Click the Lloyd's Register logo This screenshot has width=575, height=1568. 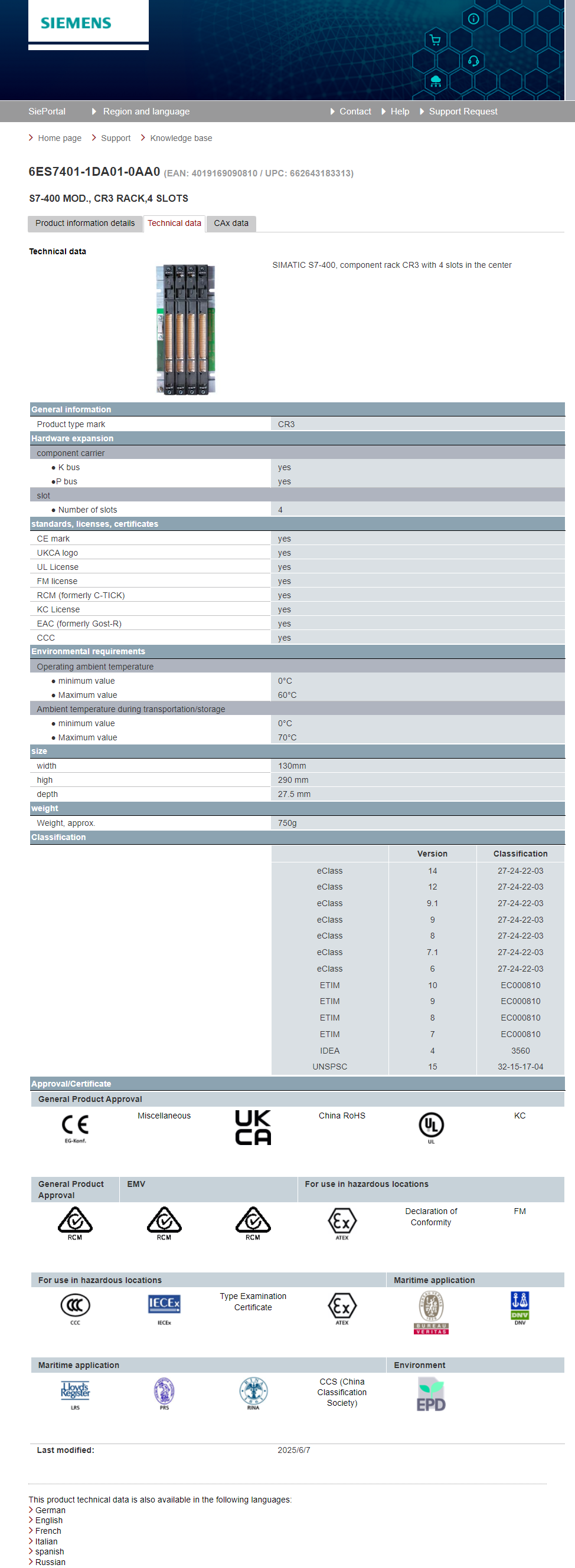(x=75, y=1392)
